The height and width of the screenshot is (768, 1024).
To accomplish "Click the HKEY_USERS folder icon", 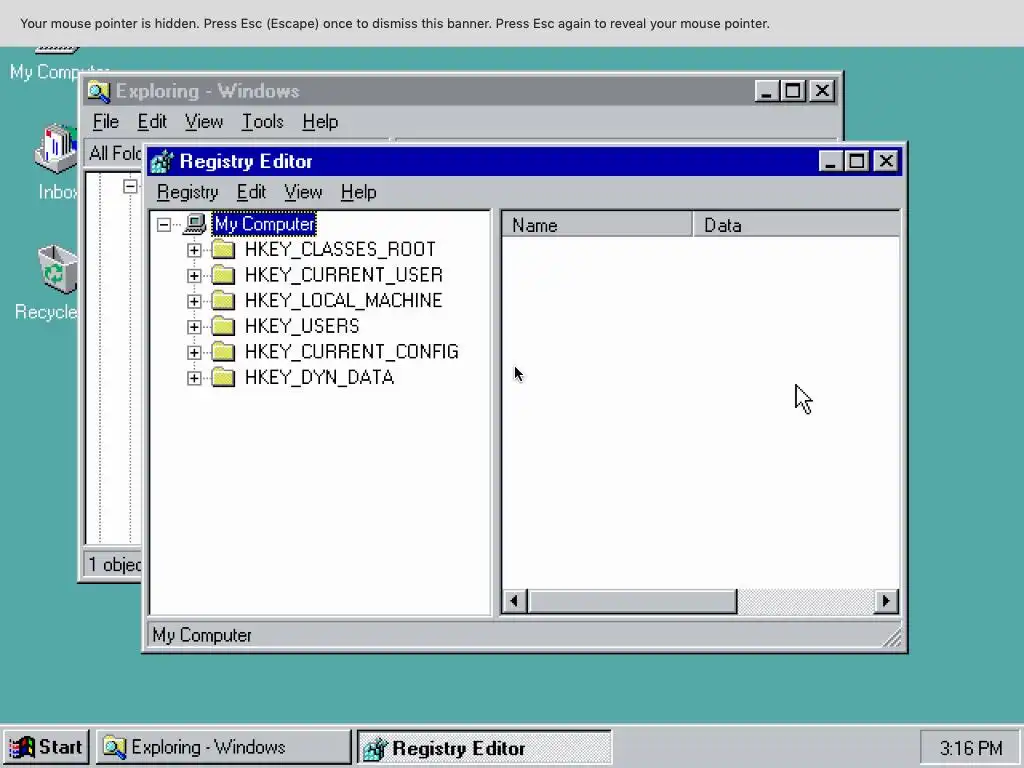I will click(223, 326).
